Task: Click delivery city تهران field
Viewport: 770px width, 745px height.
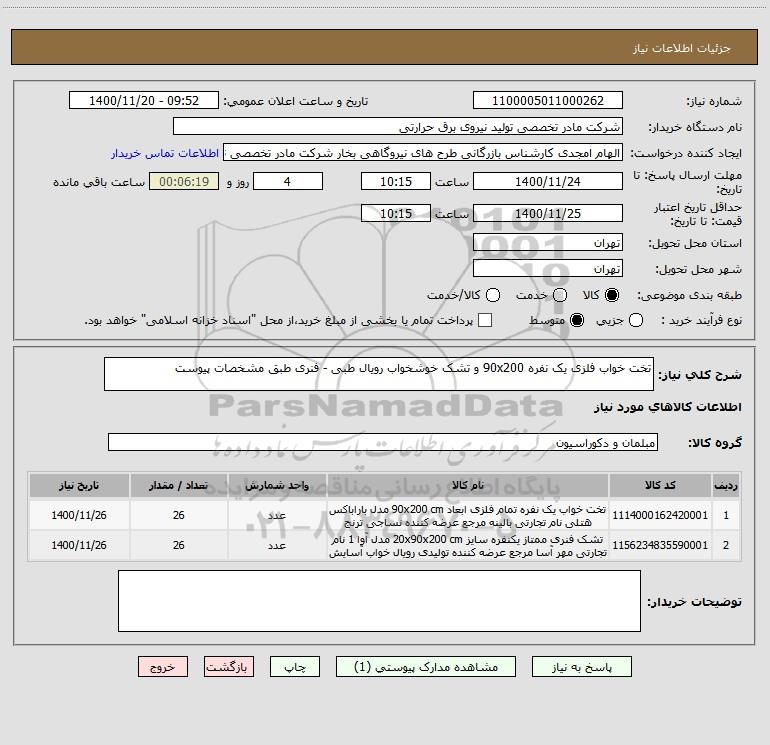Action: pos(548,269)
